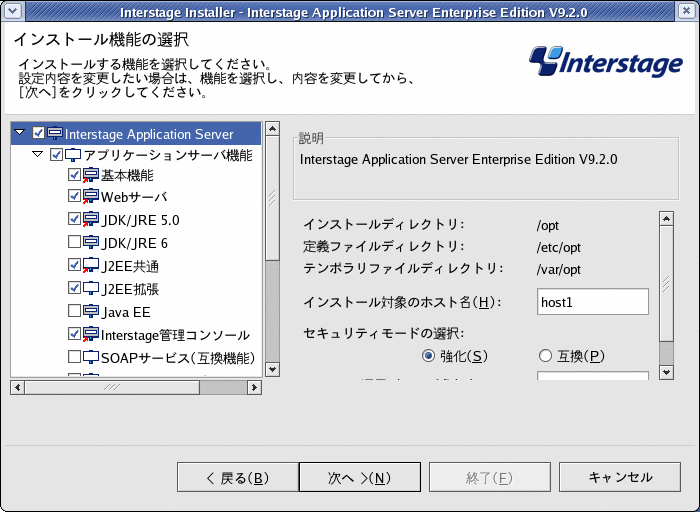Click the JDK/JRE 5.0 component icon
Screen dimensions: 700x512
pyautogui.click(x=91, y=219)
